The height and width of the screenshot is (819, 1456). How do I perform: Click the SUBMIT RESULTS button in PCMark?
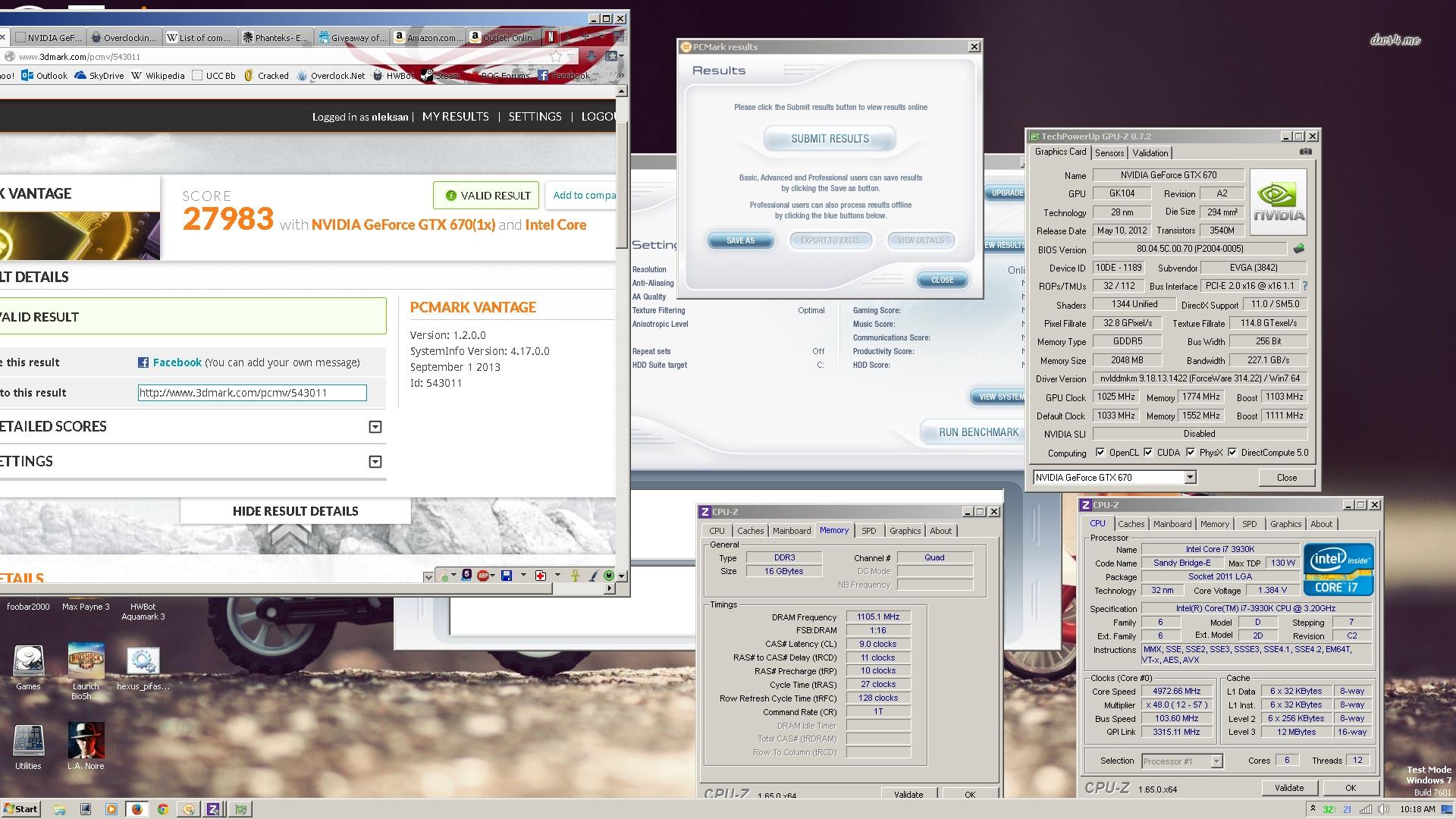[830, 139]
